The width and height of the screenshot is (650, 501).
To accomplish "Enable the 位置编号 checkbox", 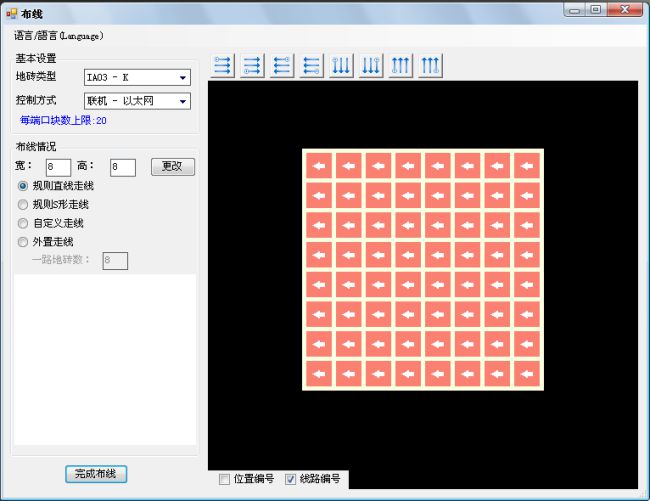I will (x=225, y=479).
